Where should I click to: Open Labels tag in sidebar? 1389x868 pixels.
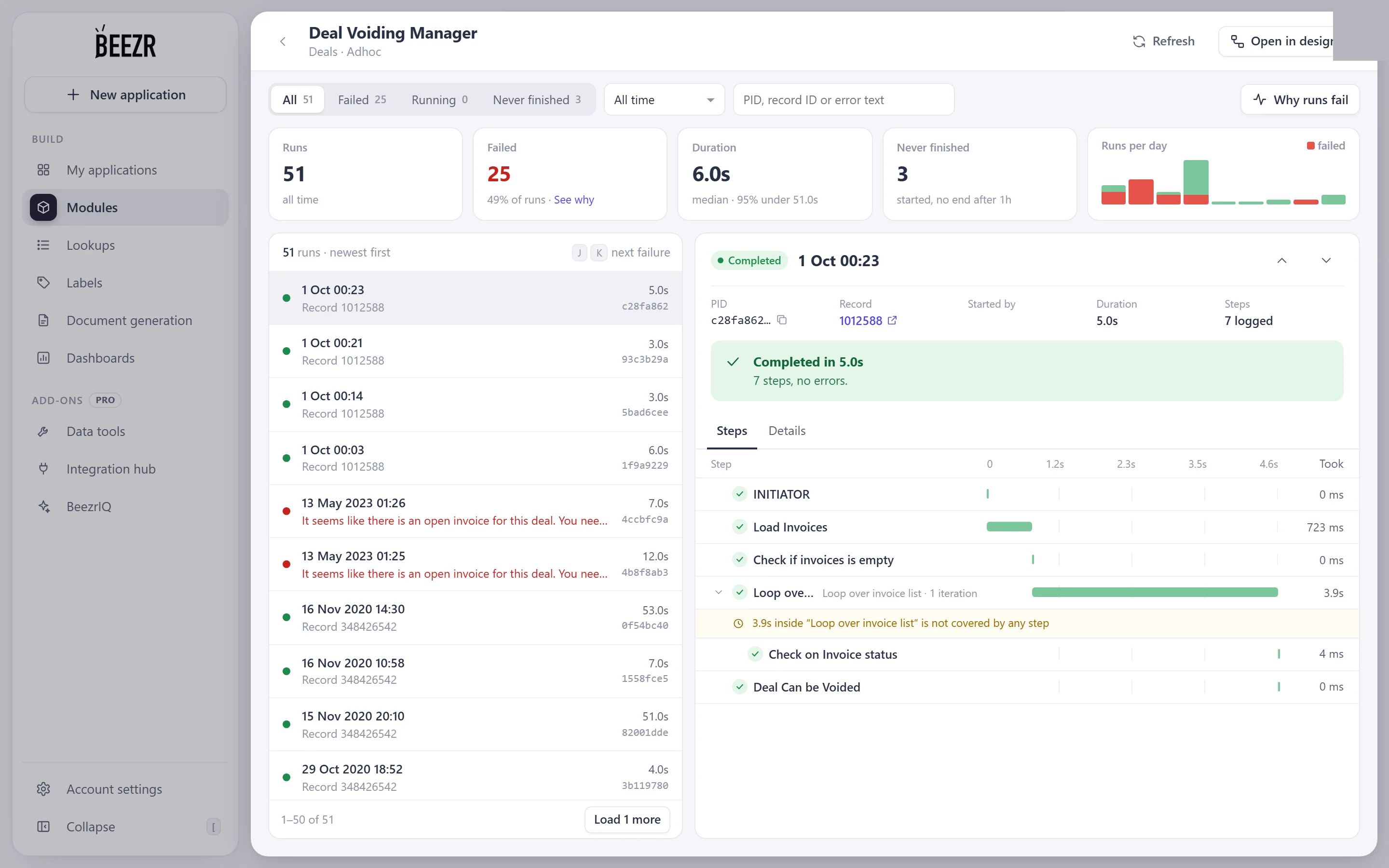pos(125,283)
